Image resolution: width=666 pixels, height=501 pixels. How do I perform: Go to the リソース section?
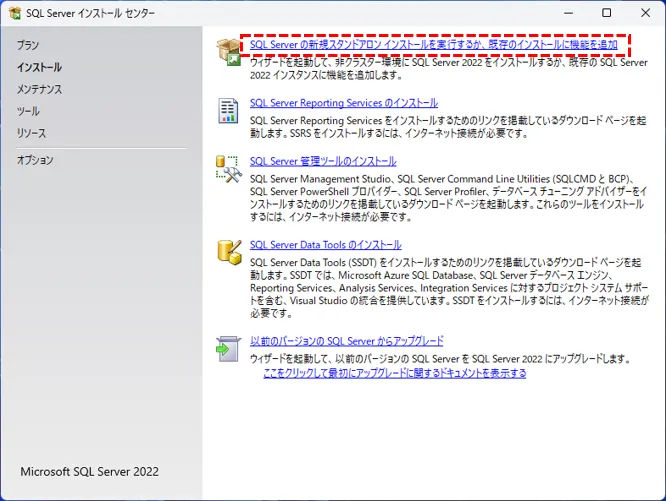(x=31, y=133)
